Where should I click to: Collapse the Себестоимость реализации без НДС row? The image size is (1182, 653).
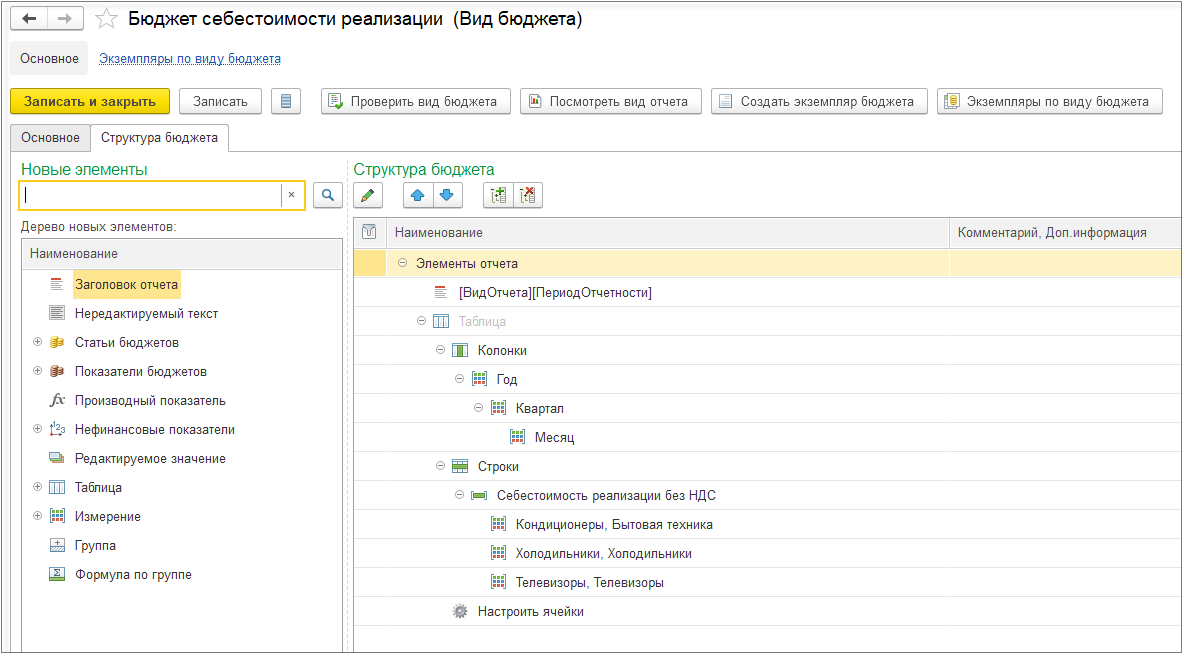click(x=459, y=495)
